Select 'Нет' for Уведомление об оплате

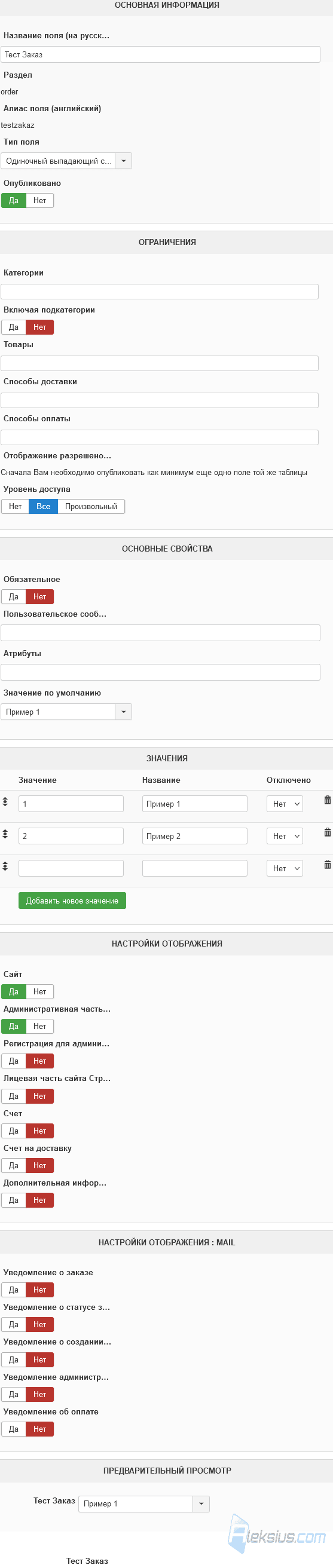tap(39, 1429)
